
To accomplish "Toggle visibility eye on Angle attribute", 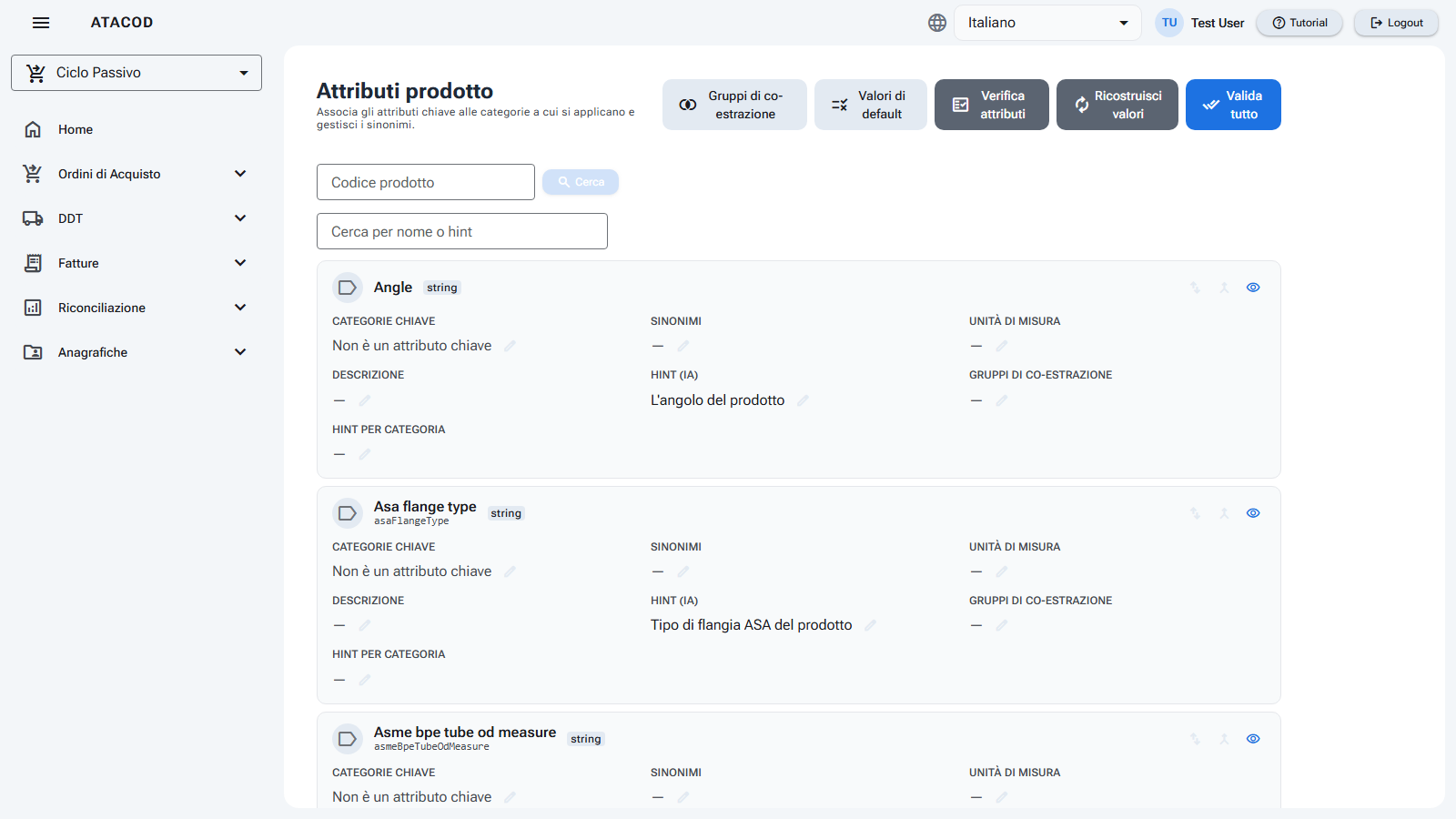I will [1253, 288].
